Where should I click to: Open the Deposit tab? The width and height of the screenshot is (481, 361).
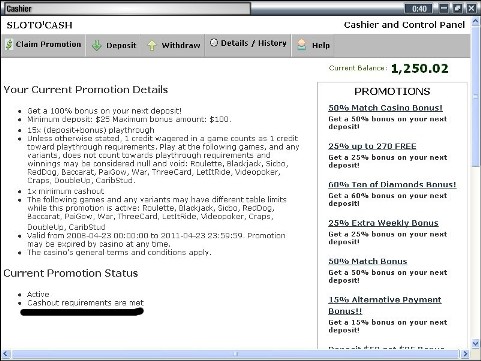pos(114,45)
